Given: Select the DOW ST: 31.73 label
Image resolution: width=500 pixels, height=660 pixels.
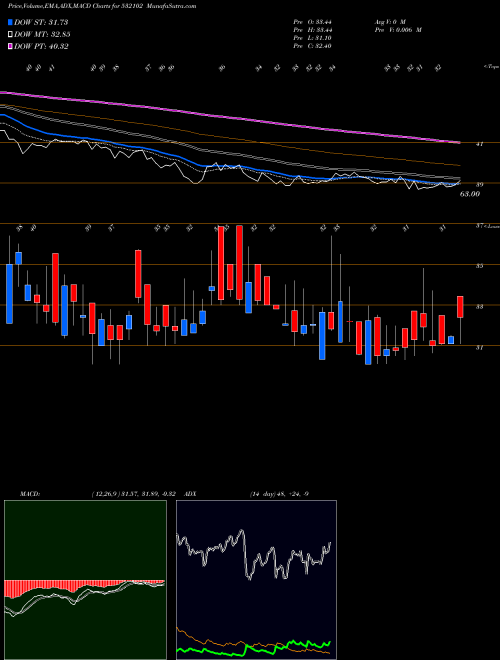Looking at the screenshot, I should pos(41,22).
